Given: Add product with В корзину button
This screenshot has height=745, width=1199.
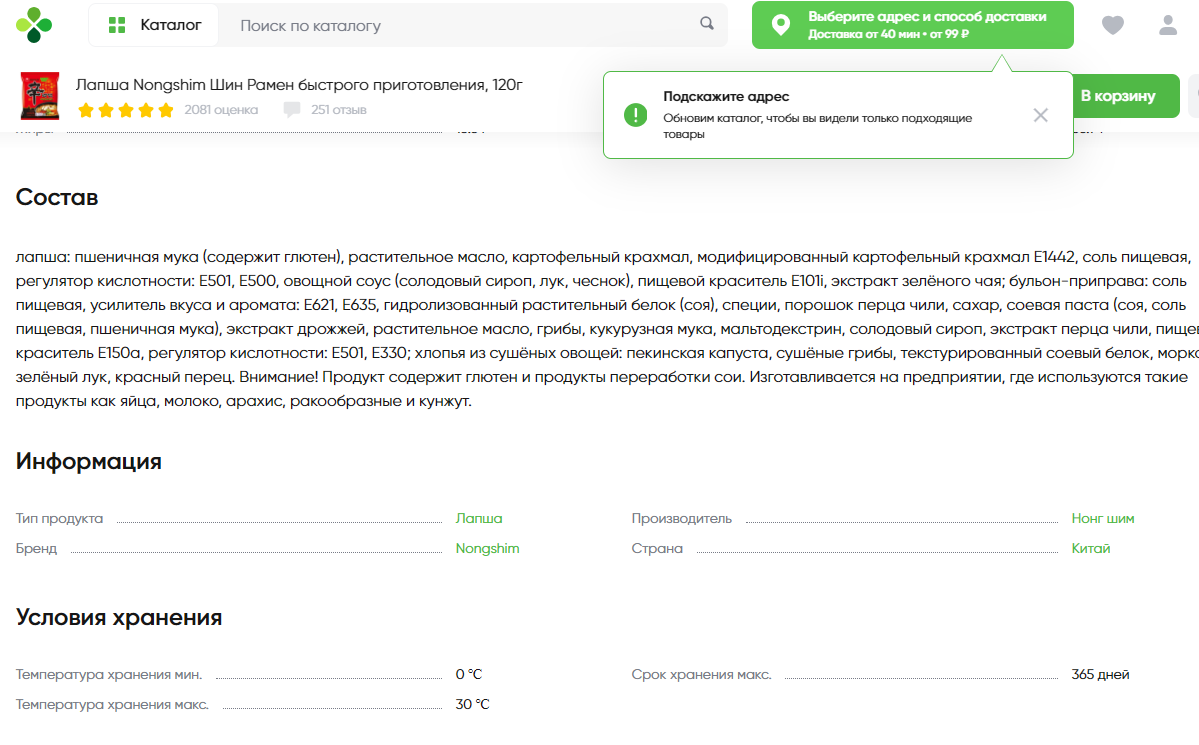Looking at the screenshot, I should point(1126,96).
